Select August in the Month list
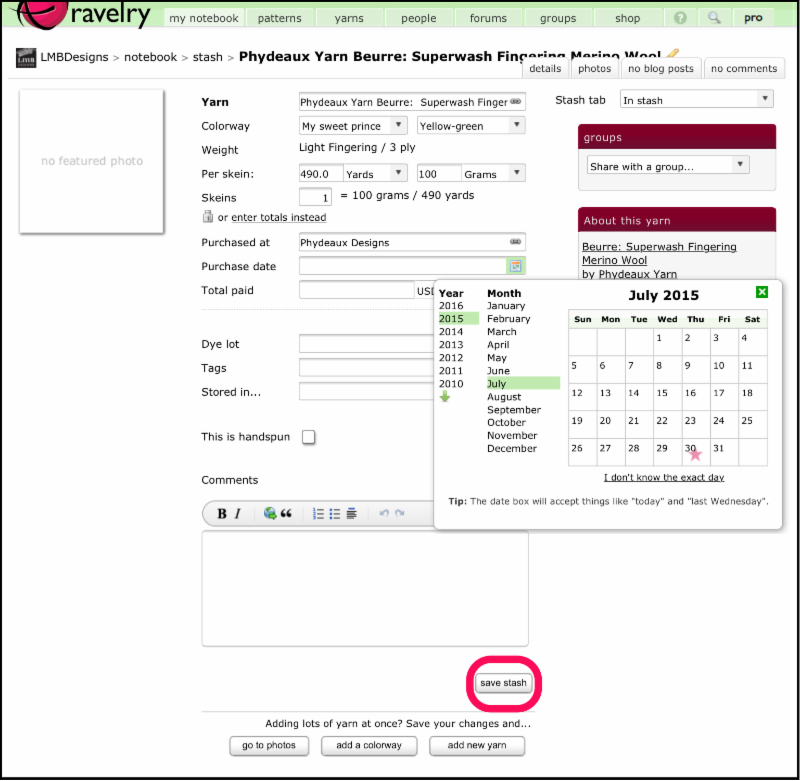The image size is (800, 781). [504, 397]
